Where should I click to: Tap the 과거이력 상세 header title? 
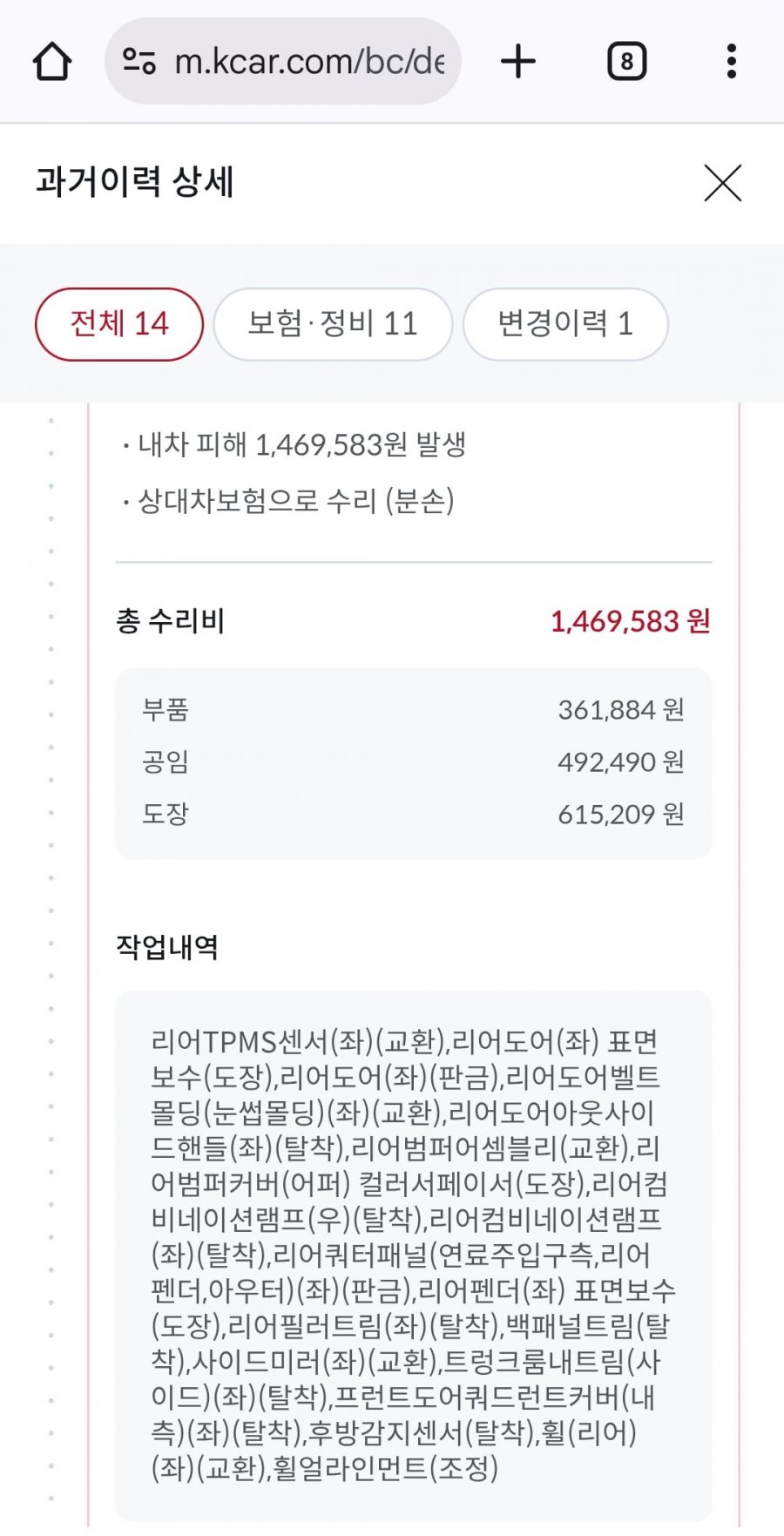[135, 182]
